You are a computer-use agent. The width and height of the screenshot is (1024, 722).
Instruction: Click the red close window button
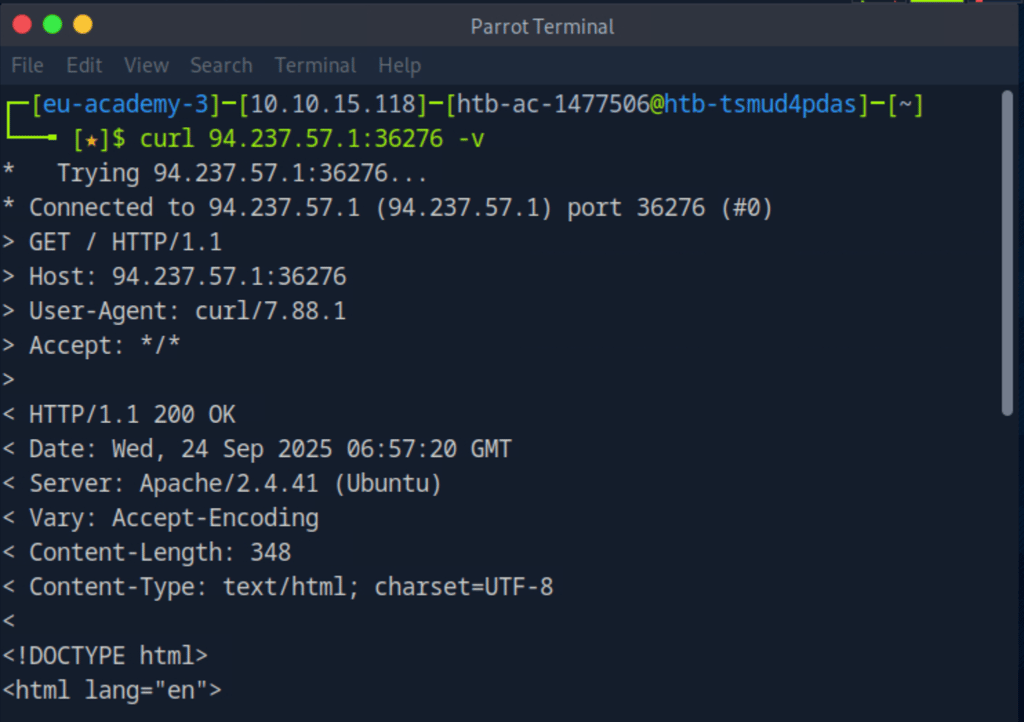point(22,24)
